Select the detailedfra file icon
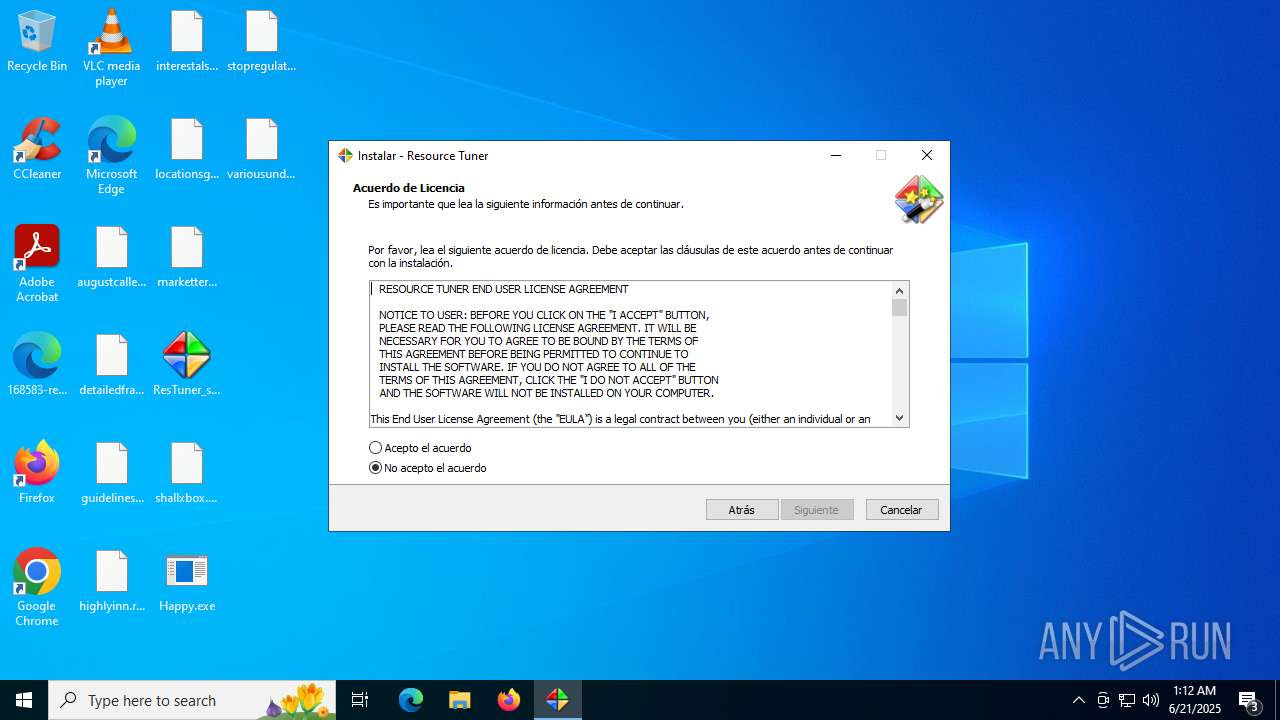 coord(111,365)
